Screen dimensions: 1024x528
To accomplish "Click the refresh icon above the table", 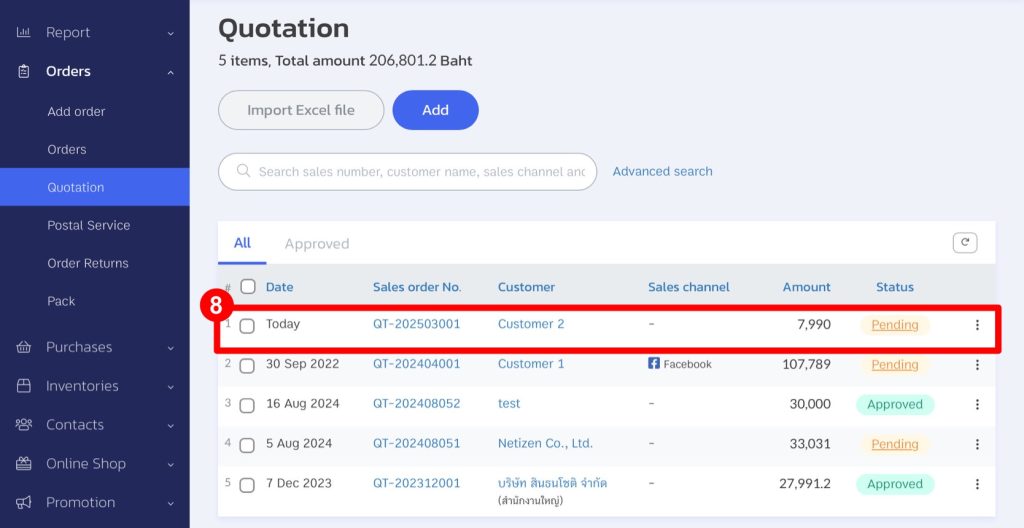I will (x=965, y=243).
